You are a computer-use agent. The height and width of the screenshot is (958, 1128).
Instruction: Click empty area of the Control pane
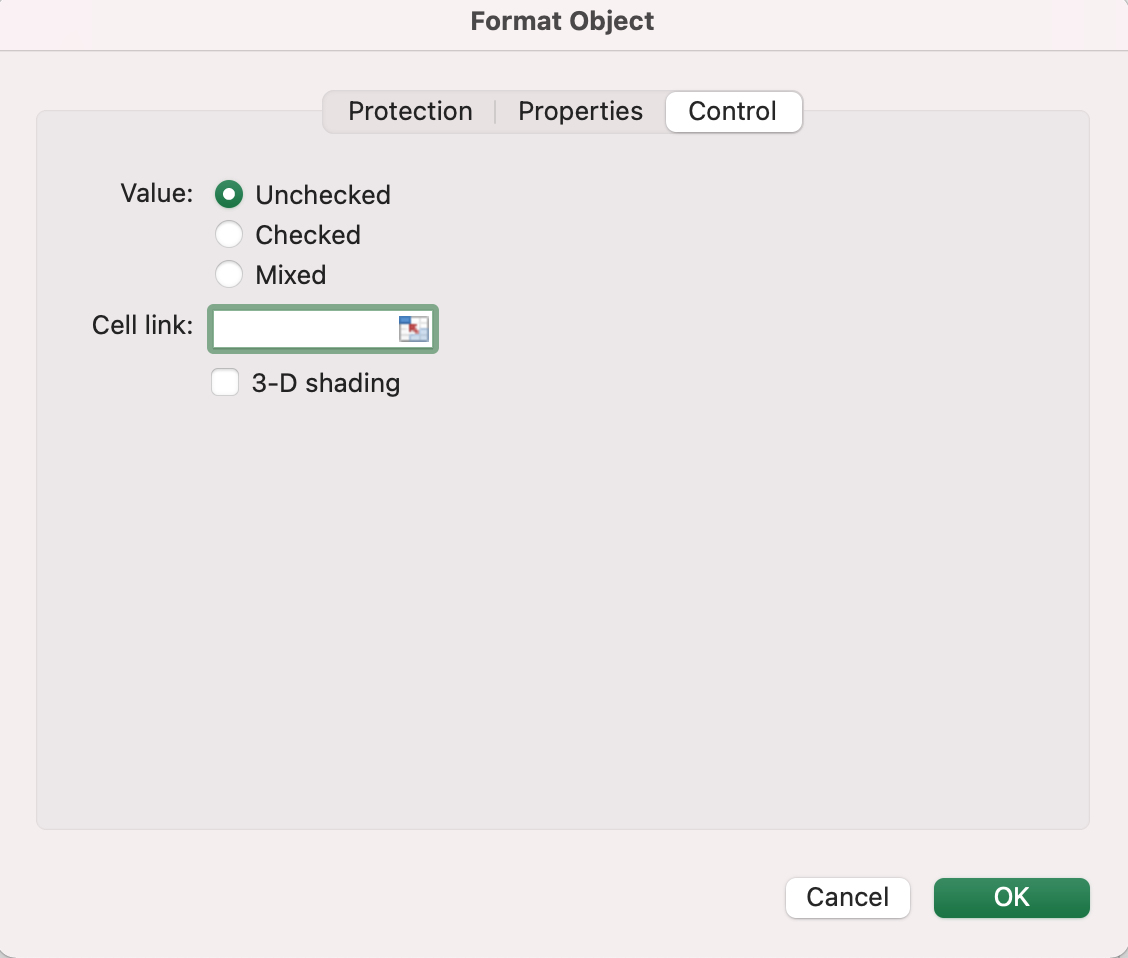pyautogui.click(x=660, y=600)
